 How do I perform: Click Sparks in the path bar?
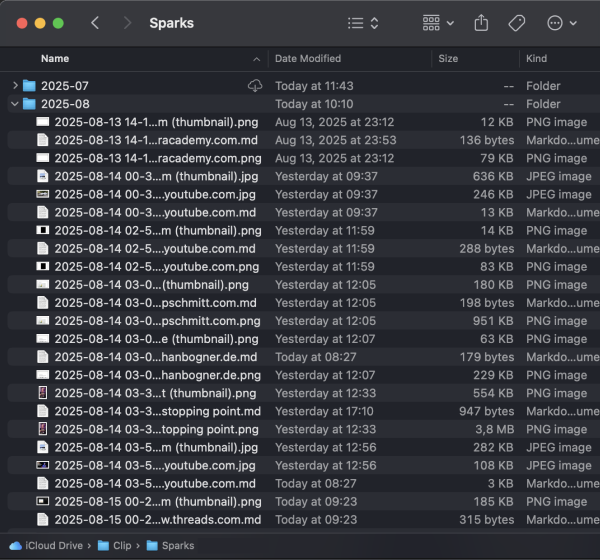tap(171, 545)
